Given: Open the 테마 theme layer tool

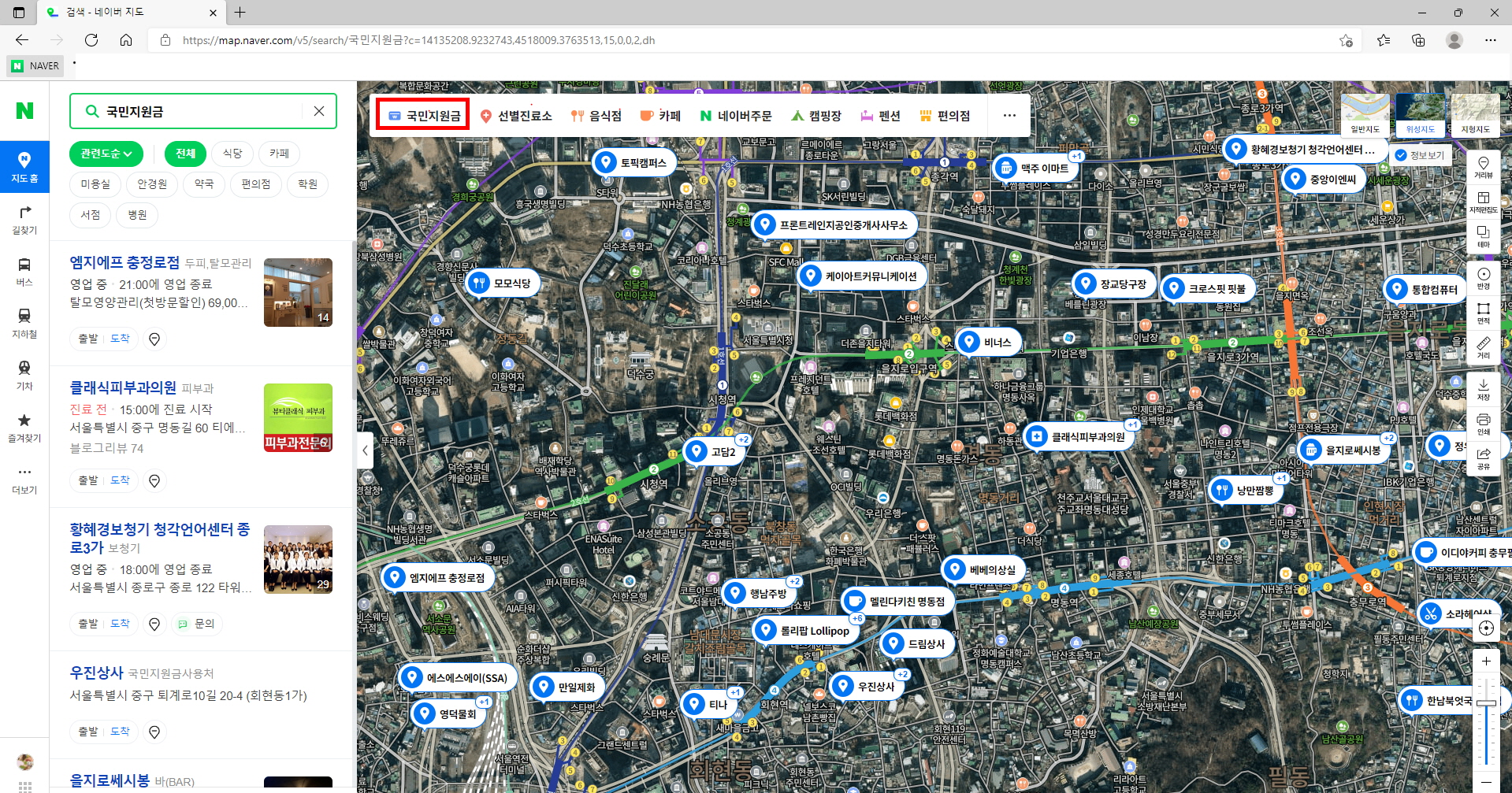Looking at the screenshot, I should click(x=1483, y=236).
